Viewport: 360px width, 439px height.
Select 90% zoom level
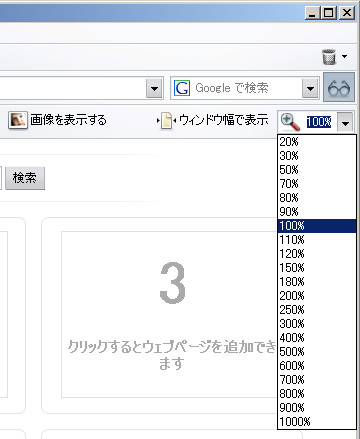coord(317,212)
